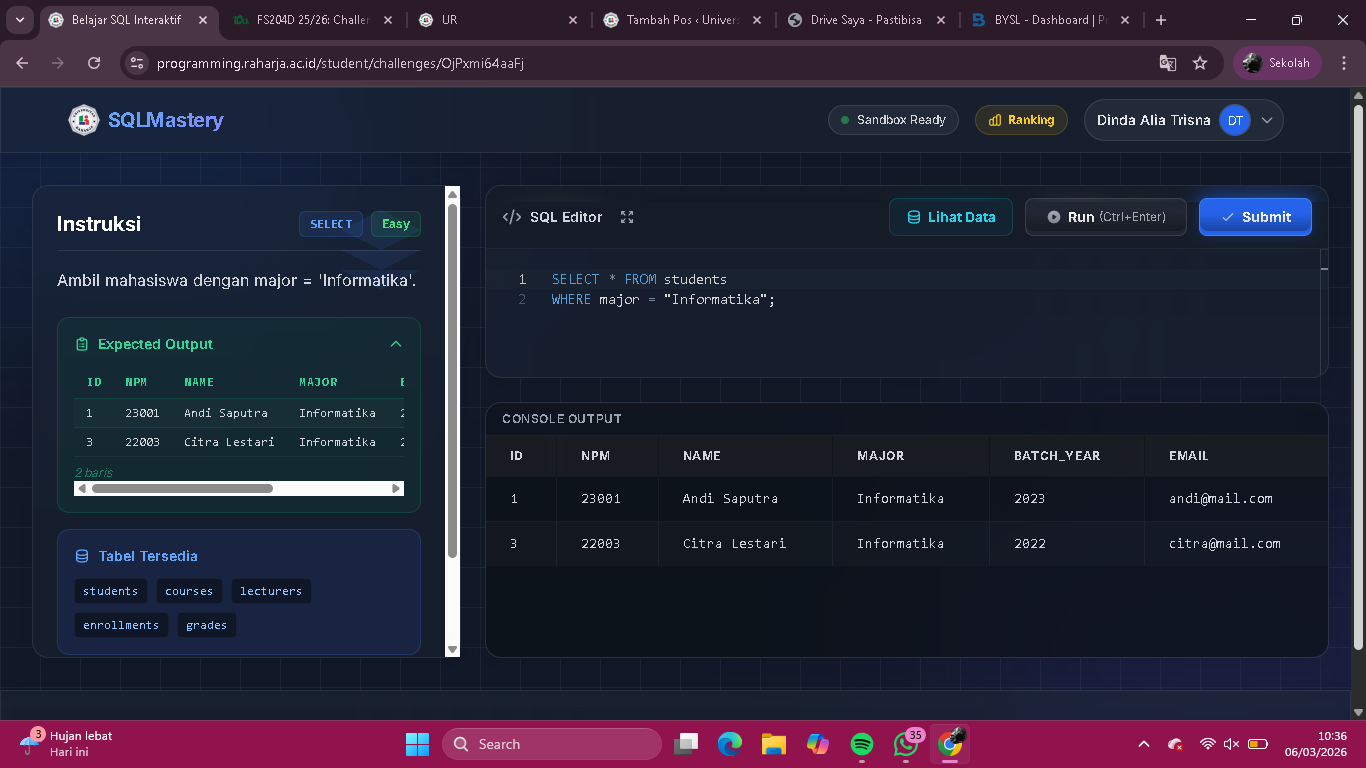Click inside the SQL editor text area

900,330
